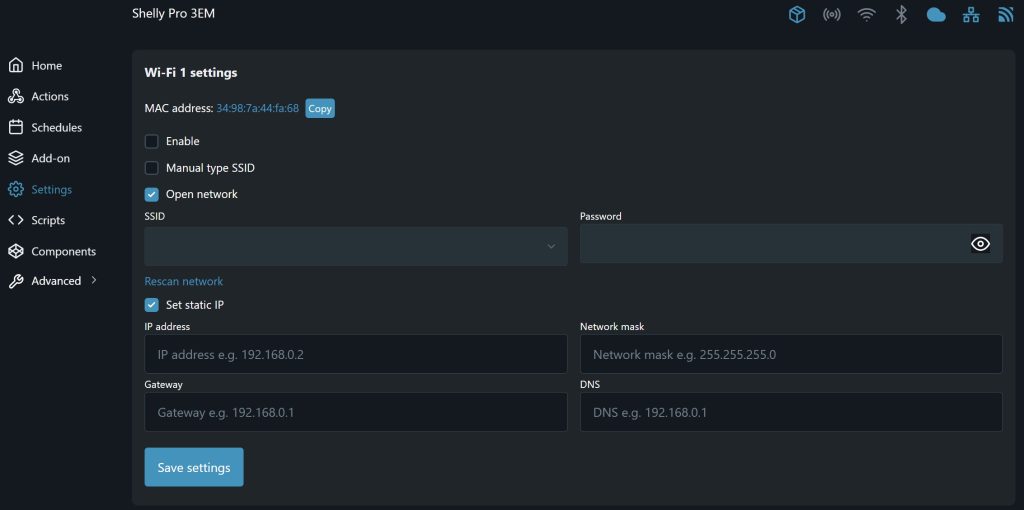This screenshot has height=510, width=1024.
Task: Open the Scripts page in sidebar
Action: [x=47, y=220]
